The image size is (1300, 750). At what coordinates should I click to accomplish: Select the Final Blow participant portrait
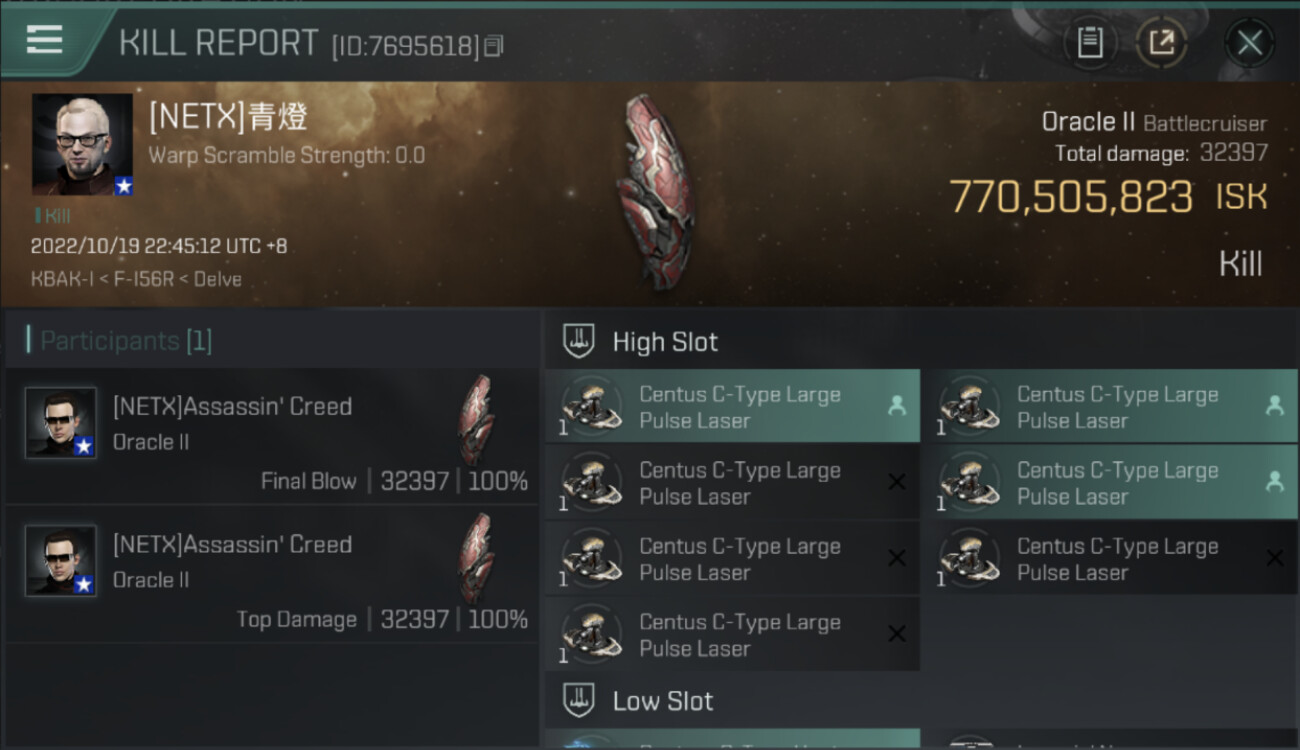click(61, 422)
